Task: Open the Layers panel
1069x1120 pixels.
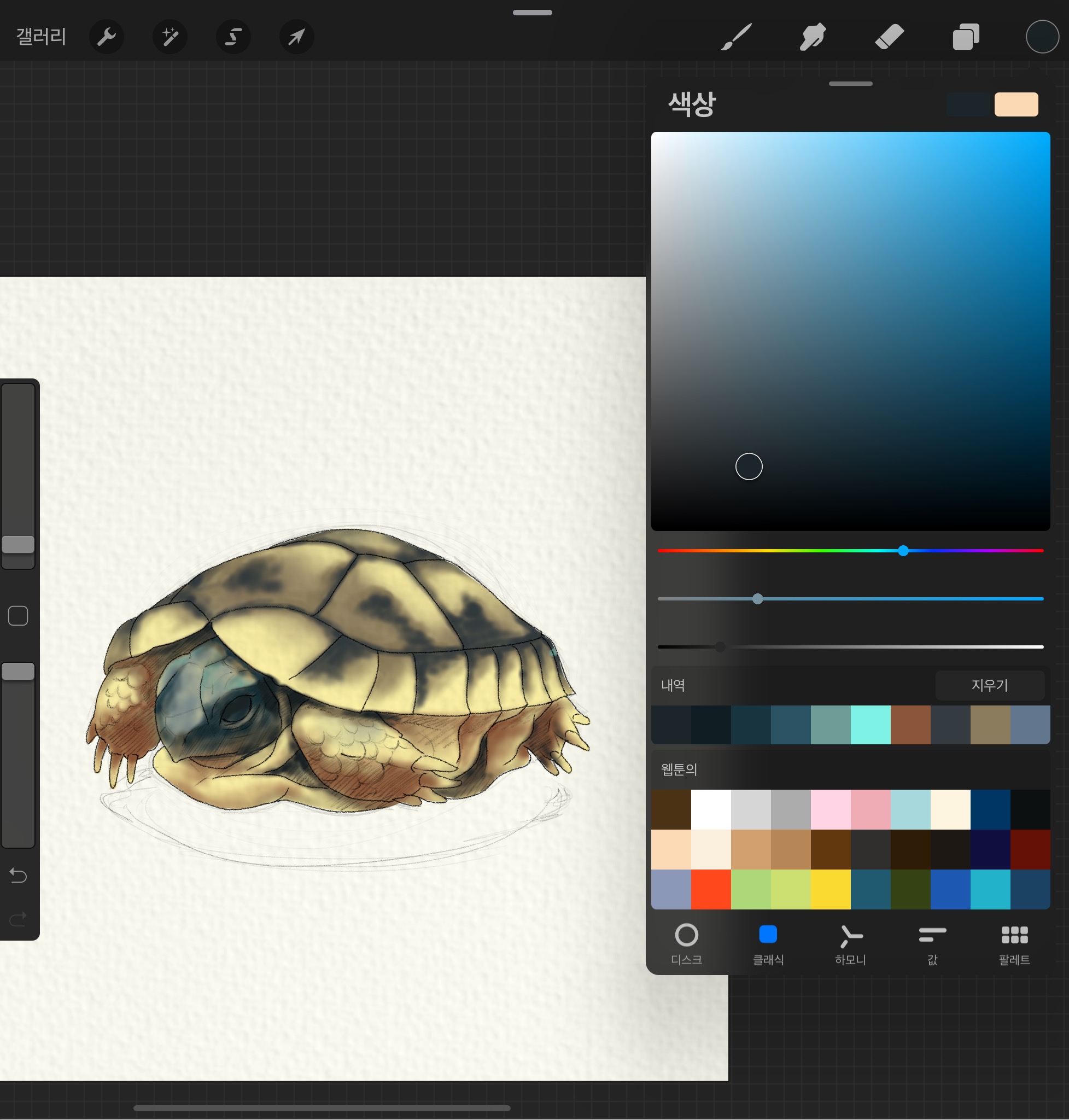Action: (966, 37)
